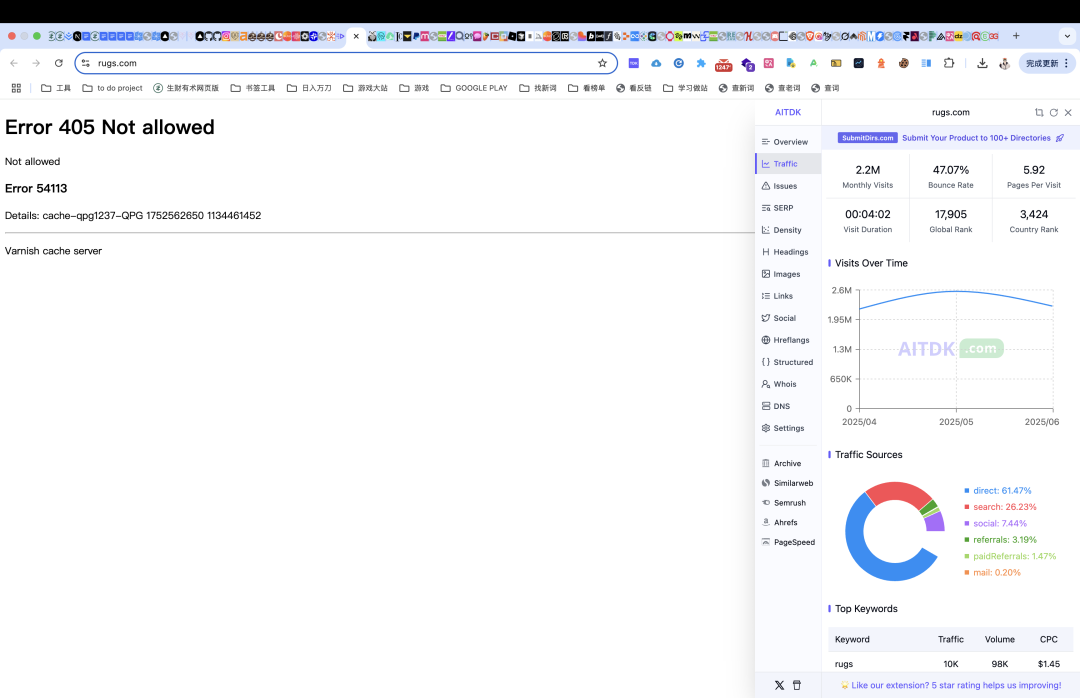Open the 日入万刀 bookmark folder
Screen dimensions: 1080x698
tap(309, 88)
